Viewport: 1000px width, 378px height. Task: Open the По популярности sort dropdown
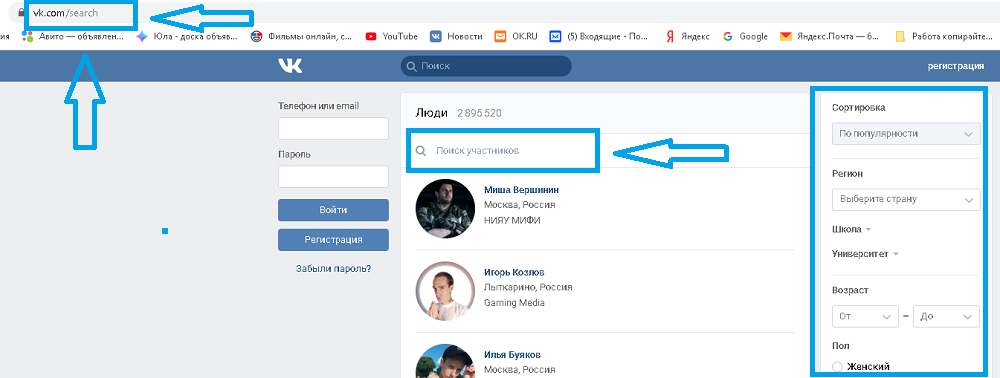click(x=906, y=134)
